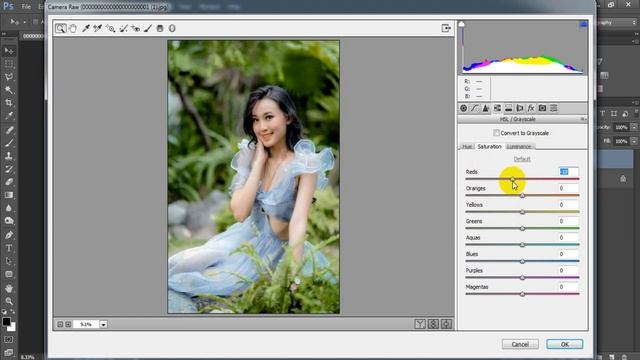
Task: Click the Greens saturation slider handle
Action: 522,228
